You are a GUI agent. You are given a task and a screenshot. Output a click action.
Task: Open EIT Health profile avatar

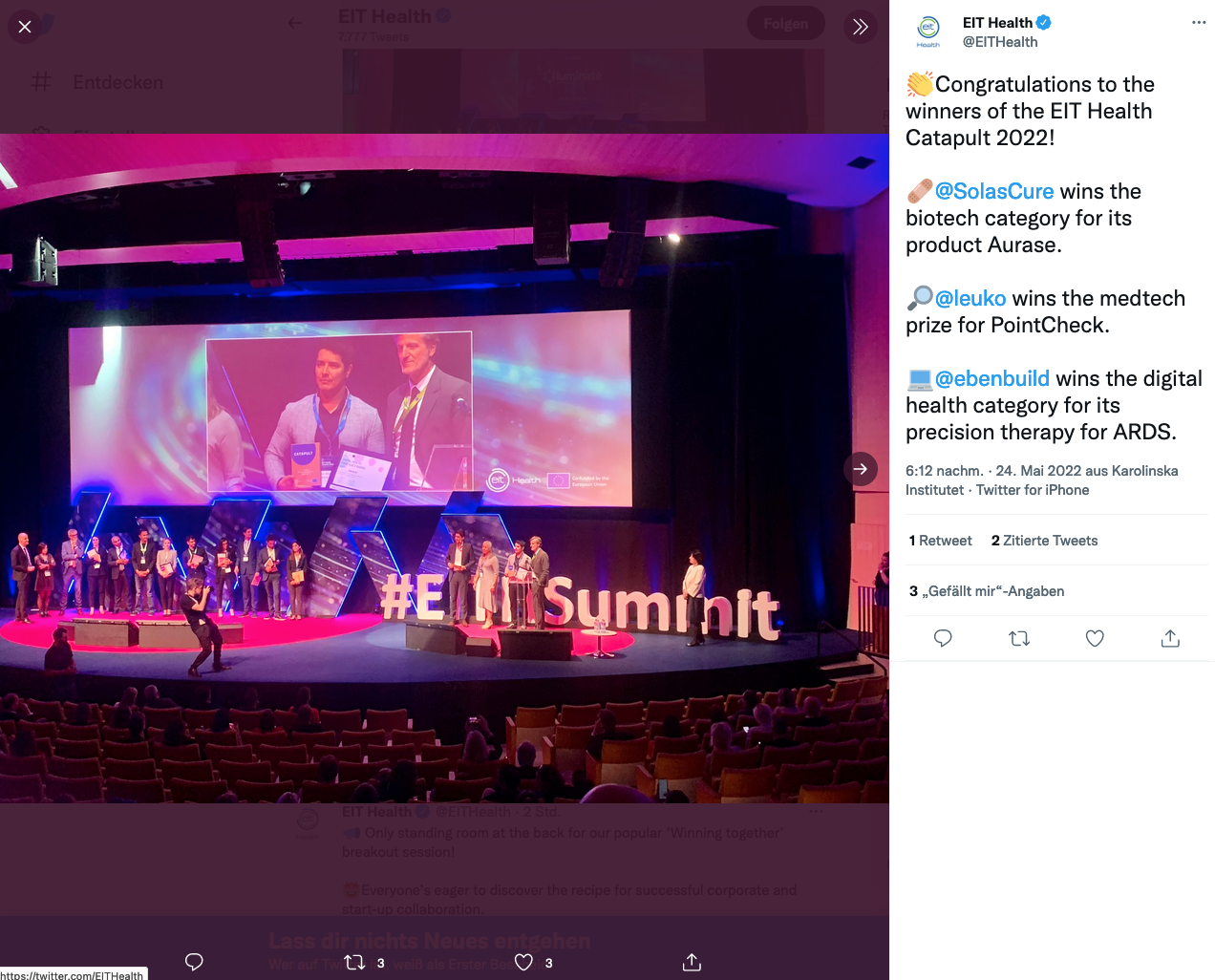(x=928, y=31)
